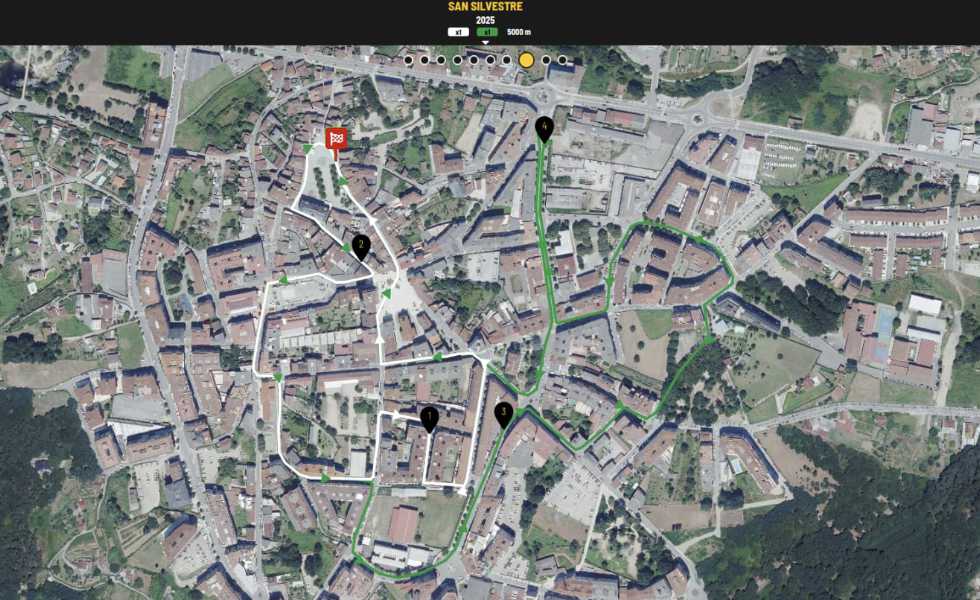Click the SAN SILVESTRE title
Screen dimensions: 980x600
485,7
